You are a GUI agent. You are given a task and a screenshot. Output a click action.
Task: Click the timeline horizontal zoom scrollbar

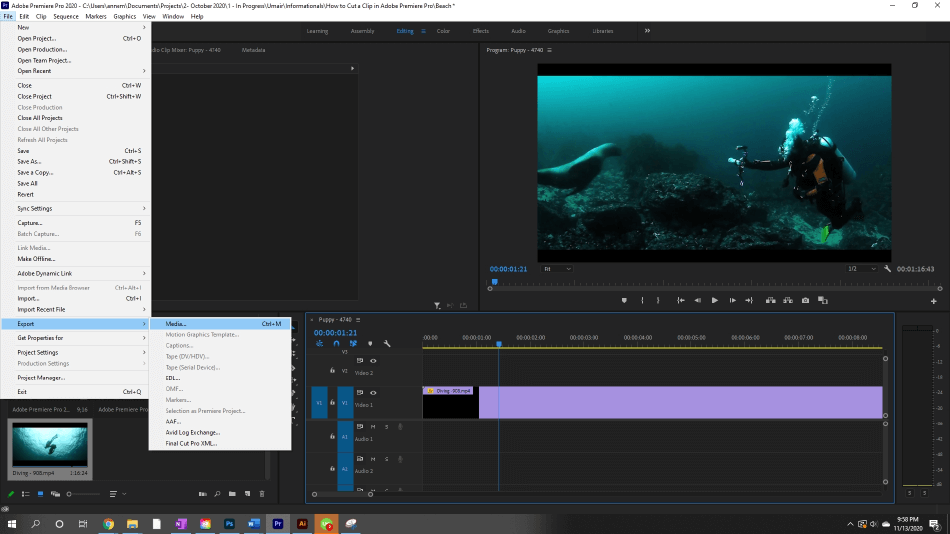click(x=342, y=494)
